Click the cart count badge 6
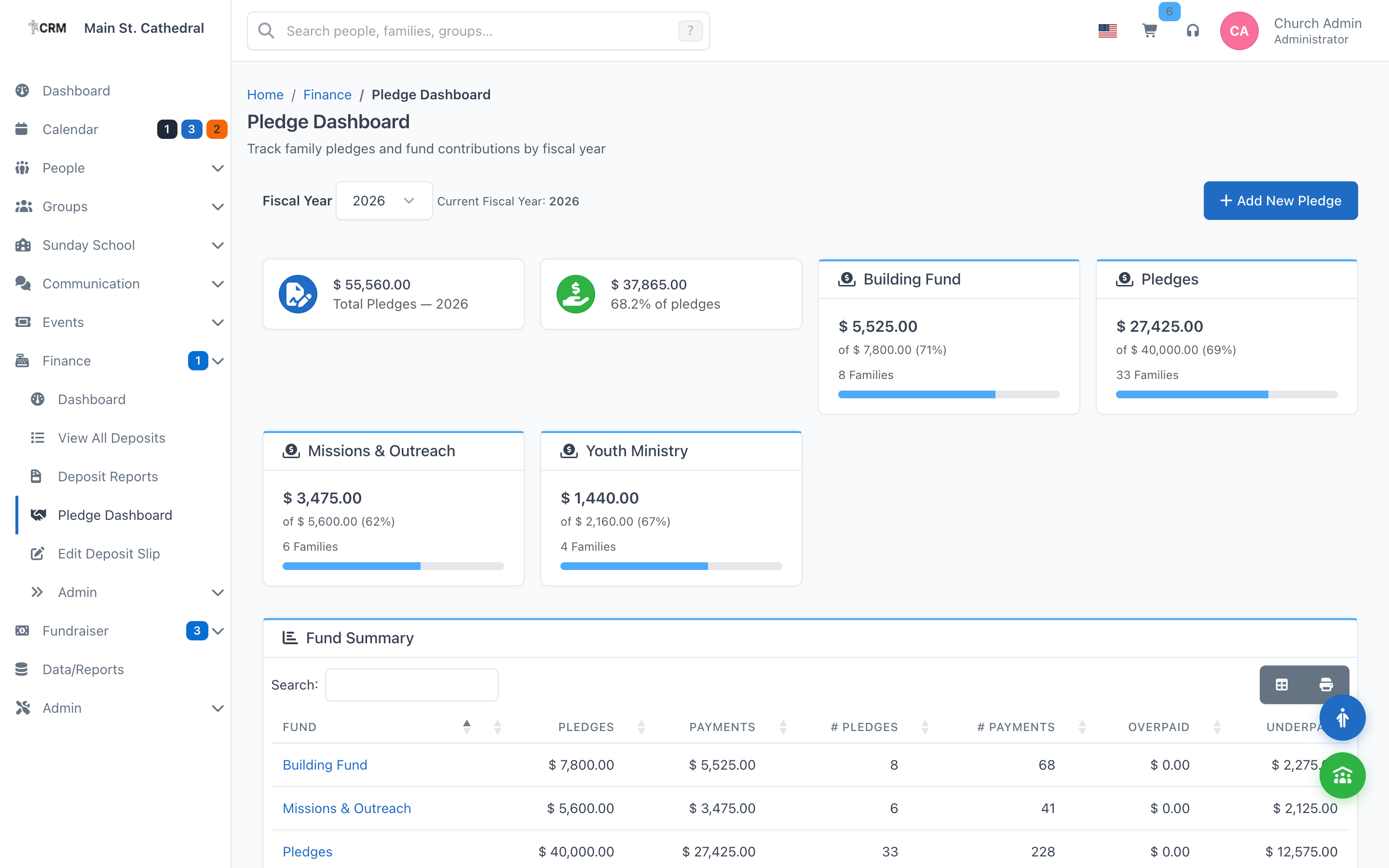 [1169, 12]
